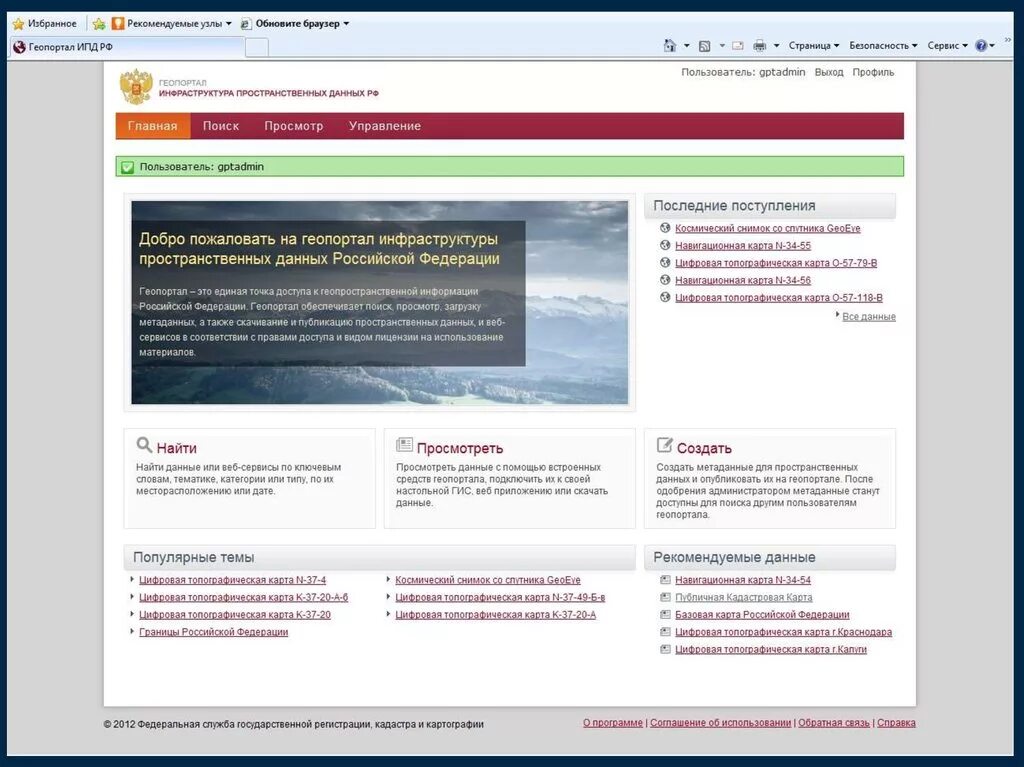Click document icon beside Навигационная карта N-34-54
Image resolution: width=1024 pixels, height=767 pixels.
(x=665, y=579)
